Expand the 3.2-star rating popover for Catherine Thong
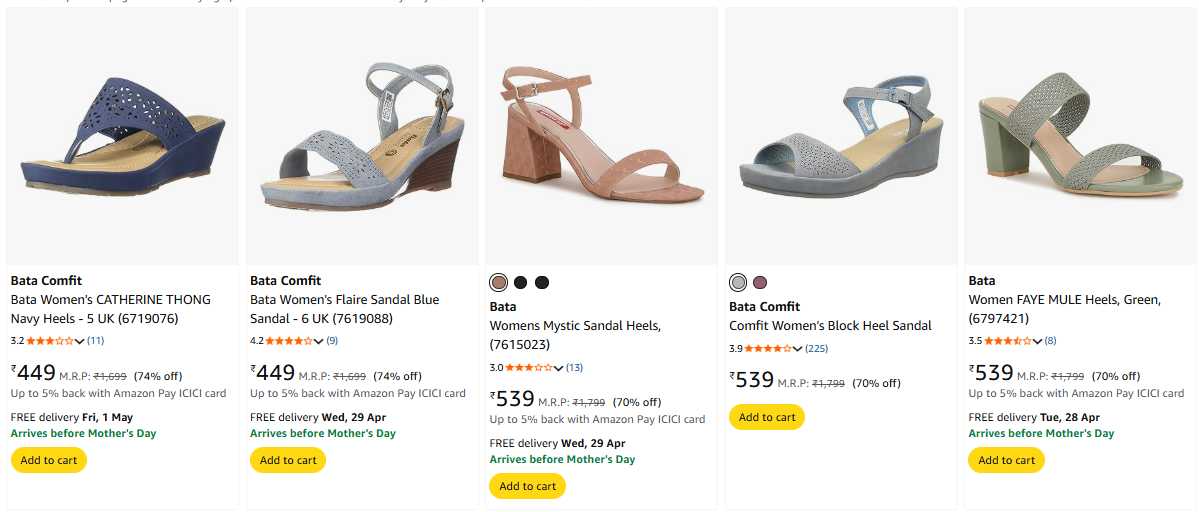 click(x=80, y=341)
